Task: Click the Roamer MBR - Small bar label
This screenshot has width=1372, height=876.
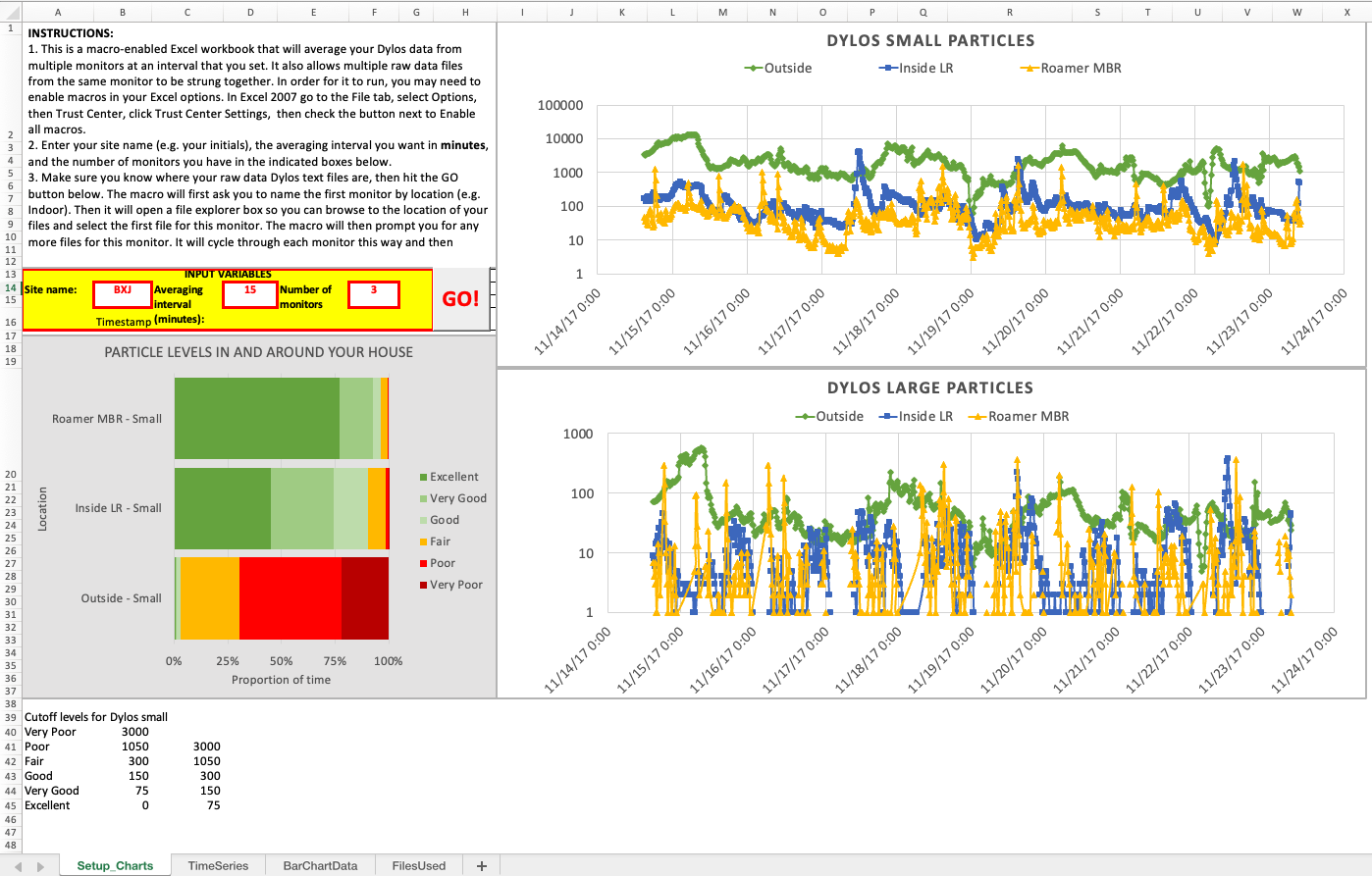Action: [107, 419]
